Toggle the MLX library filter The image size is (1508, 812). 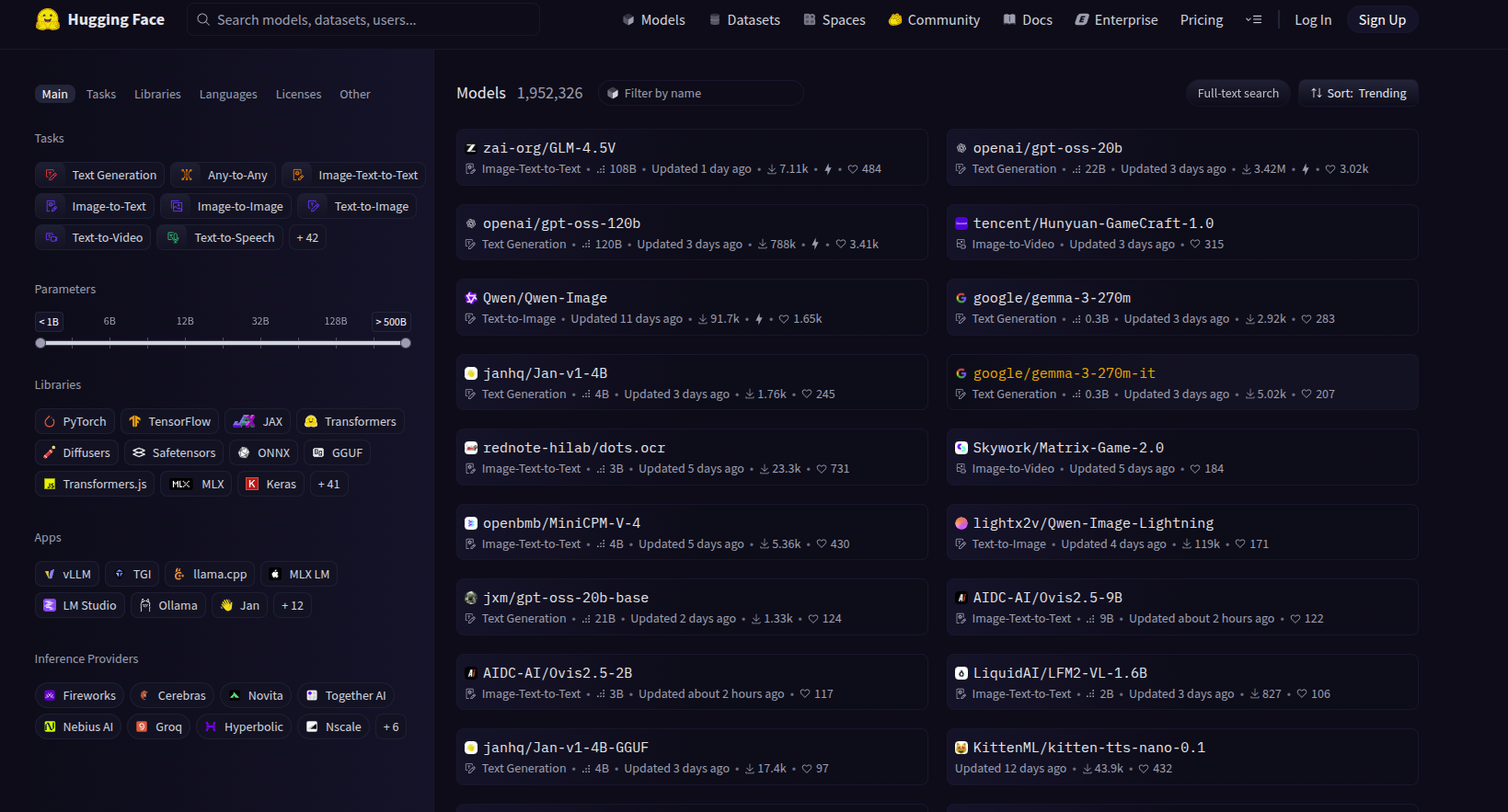(x=198, y=484)
